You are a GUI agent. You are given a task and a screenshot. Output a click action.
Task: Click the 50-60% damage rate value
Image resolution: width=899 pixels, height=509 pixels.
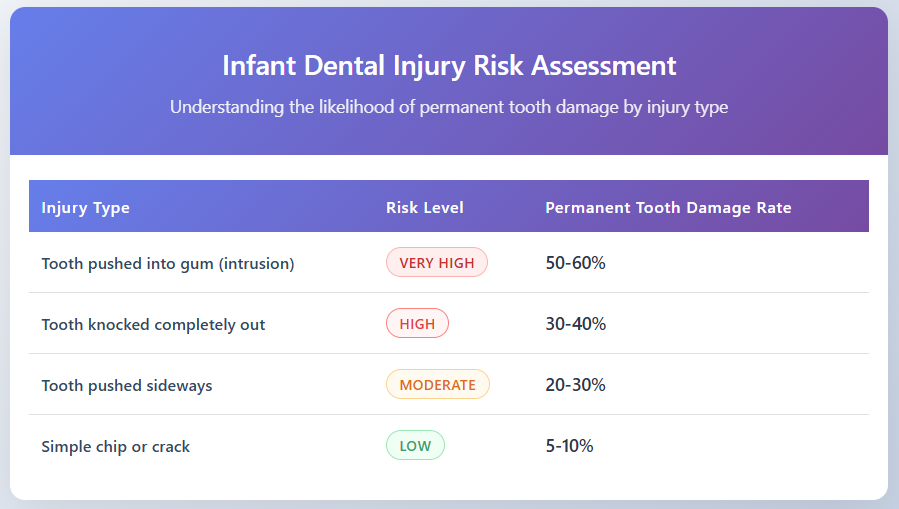(576, 263)
